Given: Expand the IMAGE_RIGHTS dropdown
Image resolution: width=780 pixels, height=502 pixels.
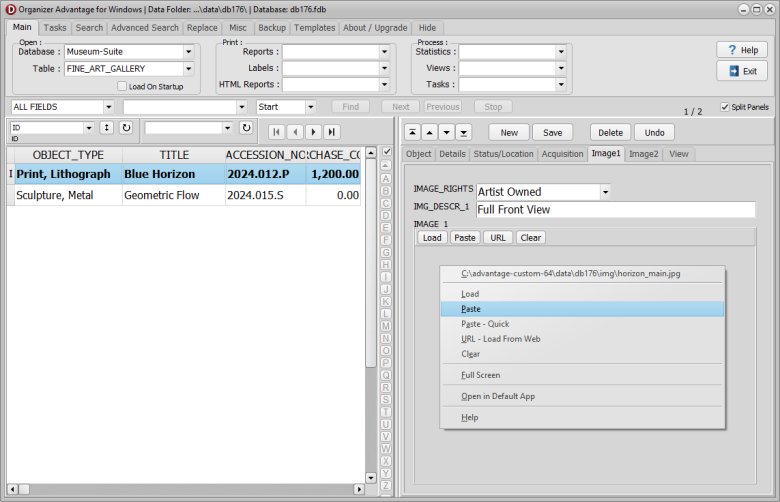Looking at the screenshot, I should pyautogui.click(x=604, y=191).
